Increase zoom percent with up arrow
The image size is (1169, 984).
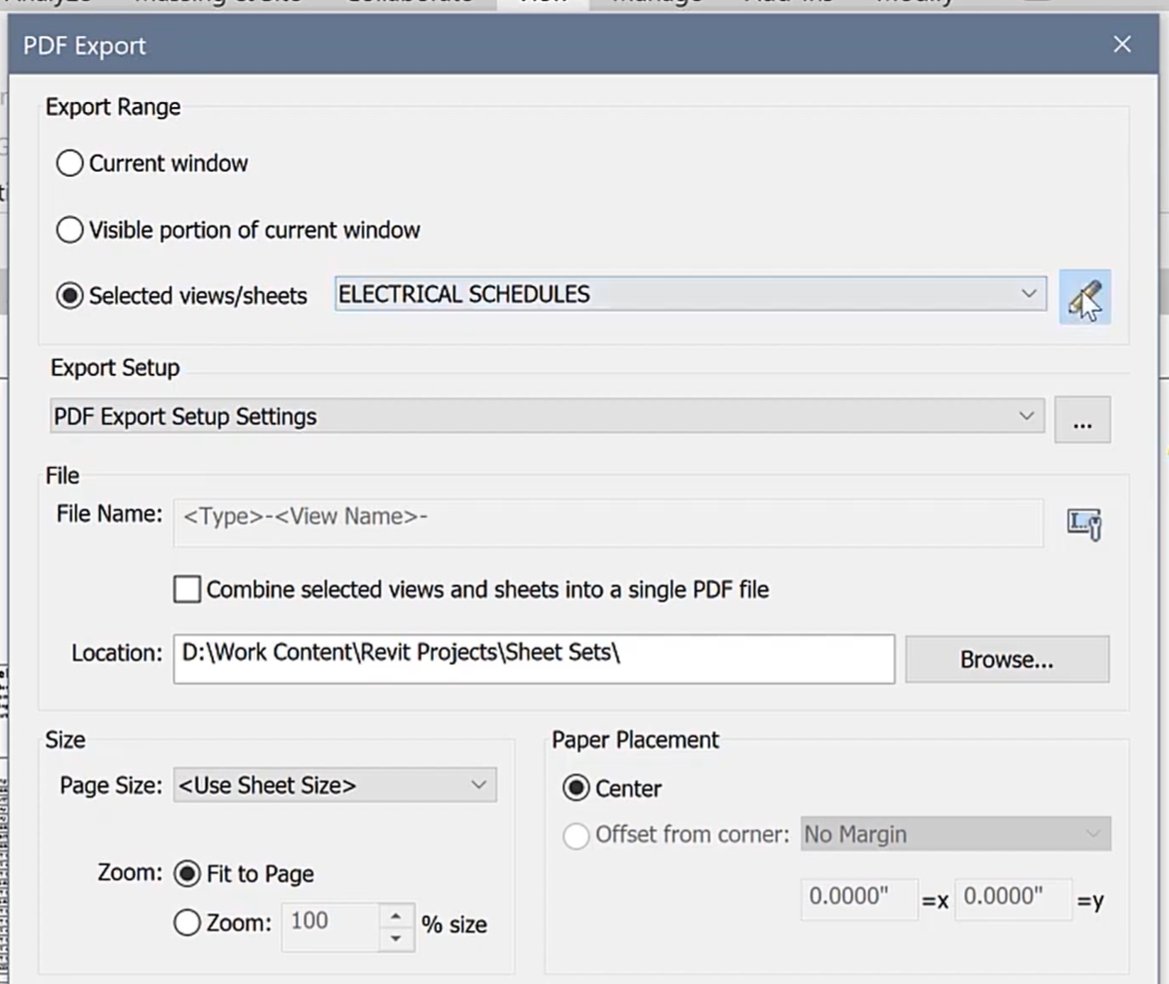(x=396, y=915)
